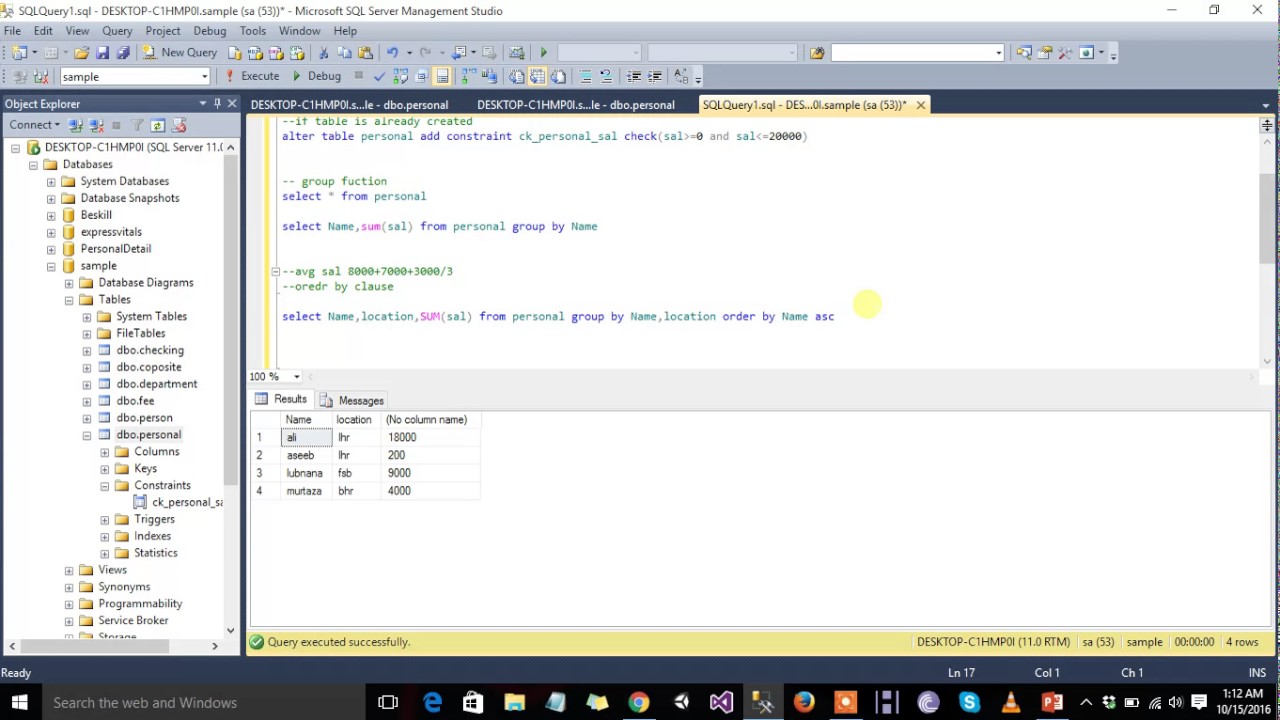Click the Filter funnel icon
The width and height of the screenshot is (1280, 720).
(137, 125)
